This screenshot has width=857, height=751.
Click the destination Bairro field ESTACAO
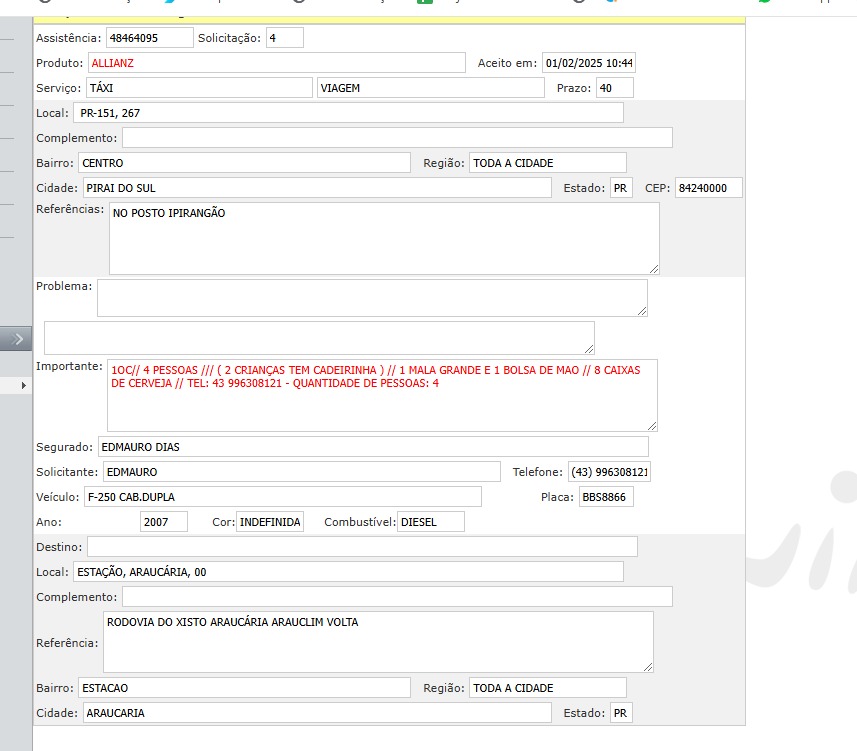coord(244,688)
